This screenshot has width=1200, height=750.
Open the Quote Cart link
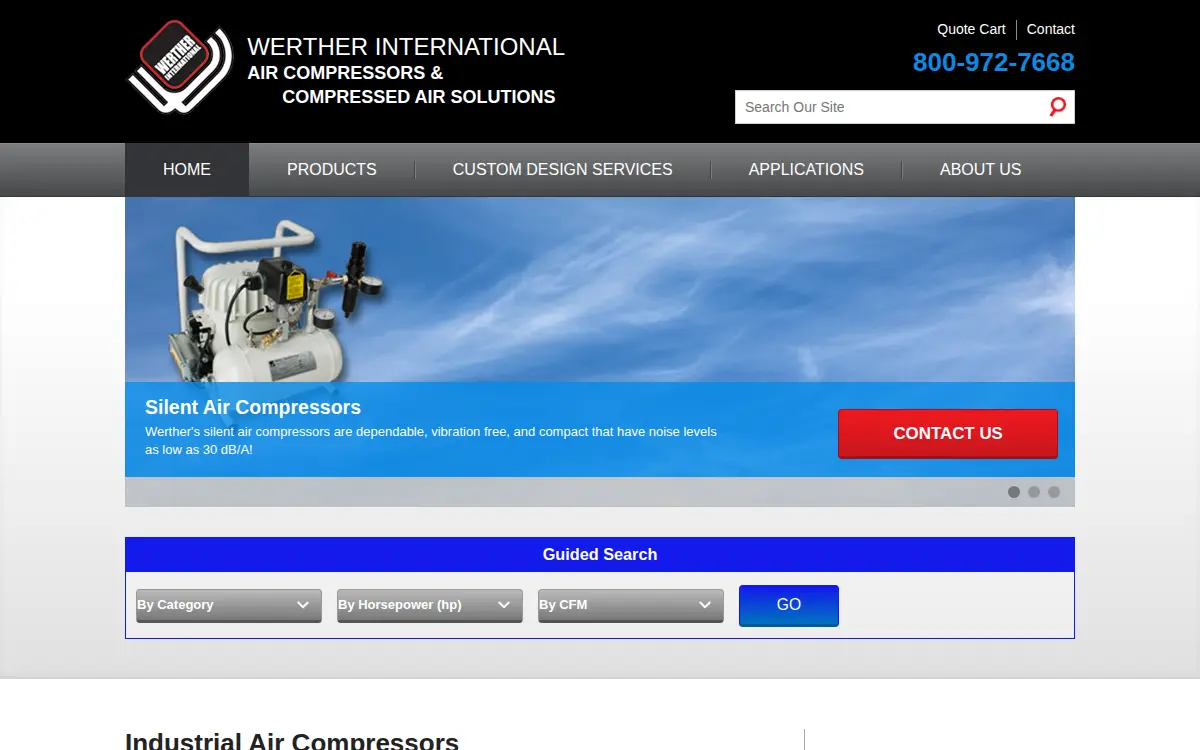pyautogui.click(x=971, y=29)
